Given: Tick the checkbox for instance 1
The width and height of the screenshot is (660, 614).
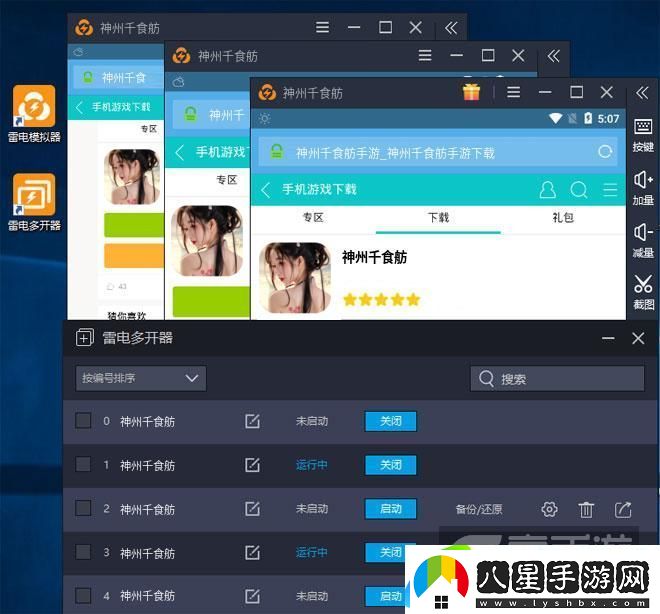Looking at the screenshot, I should point(83,464).
